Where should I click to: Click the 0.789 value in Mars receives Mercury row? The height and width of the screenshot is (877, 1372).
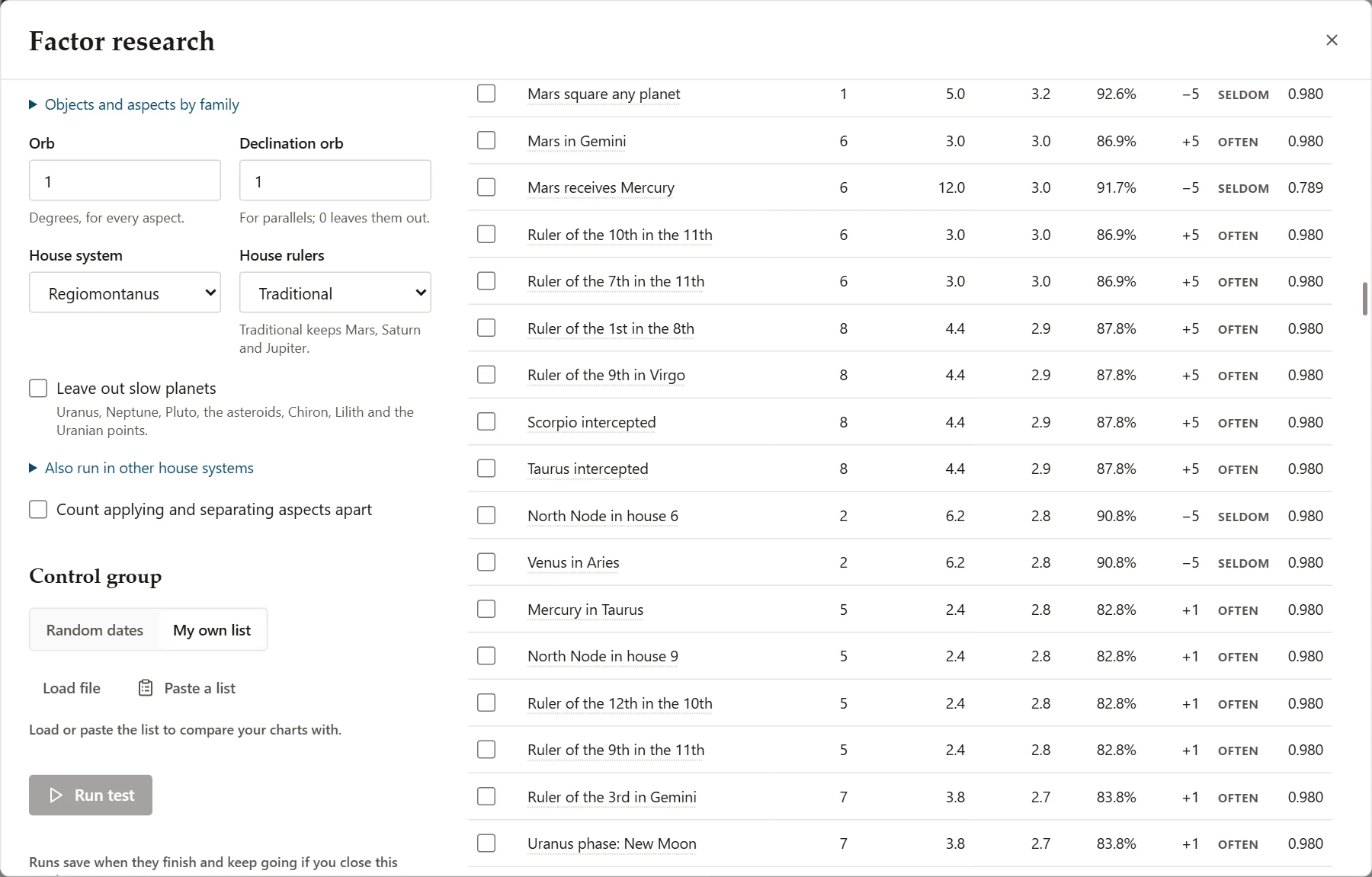[x=1306, y=187]
